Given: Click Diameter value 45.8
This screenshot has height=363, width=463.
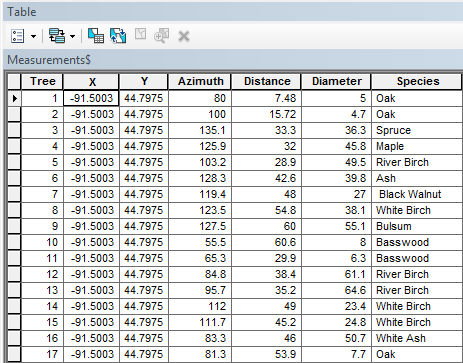Looking at the screenshot, I should (336, 146).
